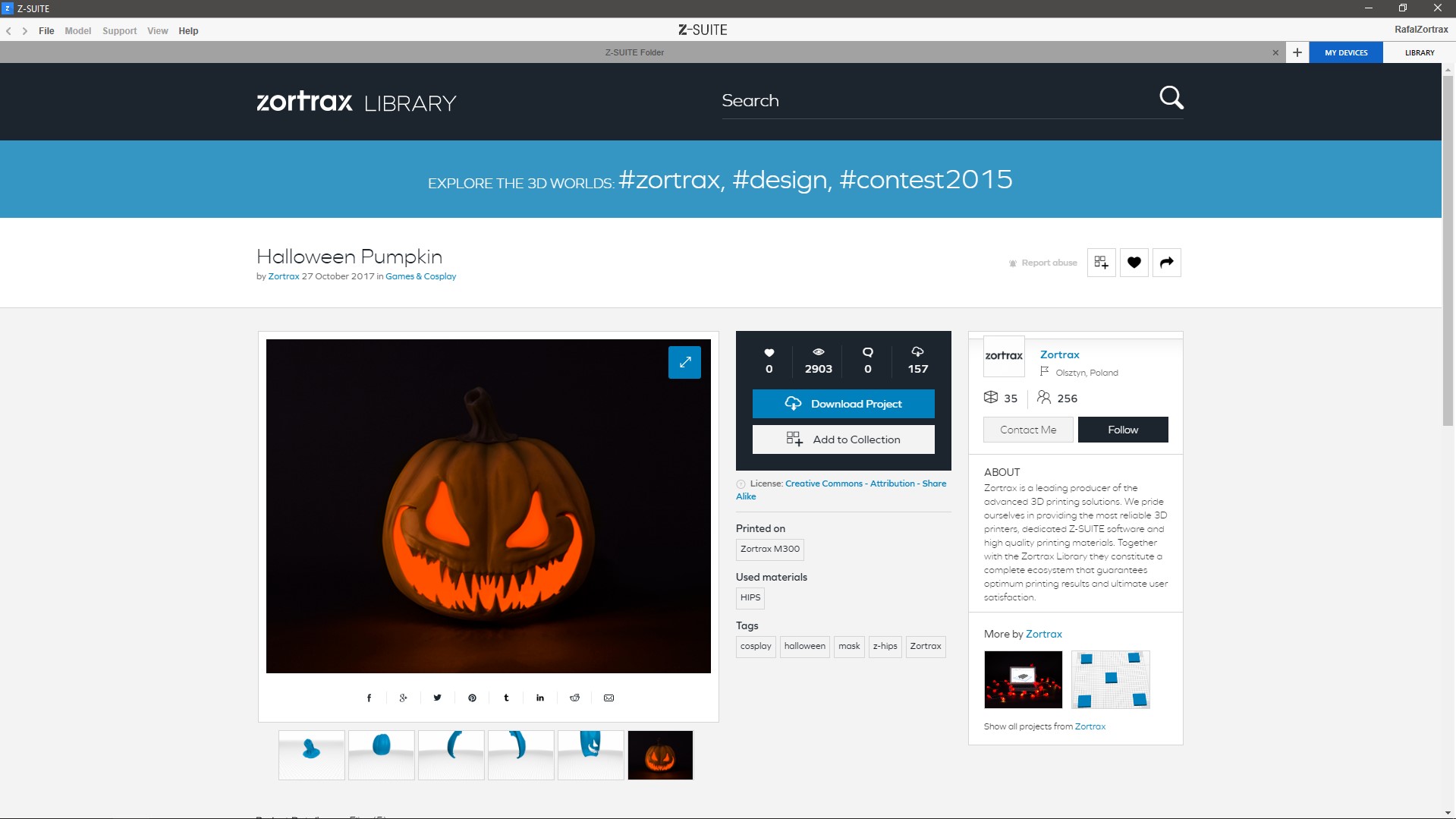Share on LinkedIn
This screenshot has height=819, width=1456.
click(540, 698)
